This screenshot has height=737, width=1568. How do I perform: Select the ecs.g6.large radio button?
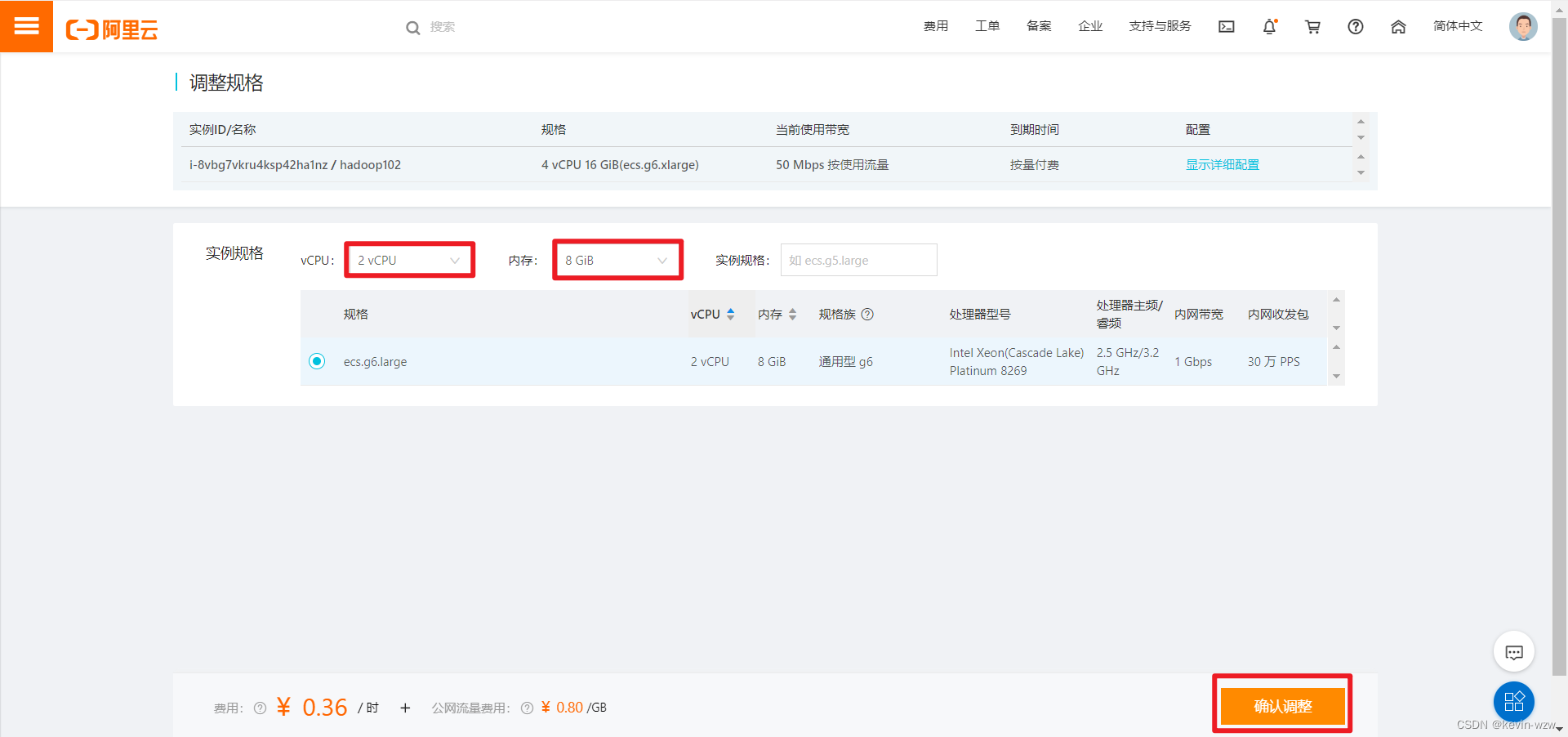click(x=317, y=361)
